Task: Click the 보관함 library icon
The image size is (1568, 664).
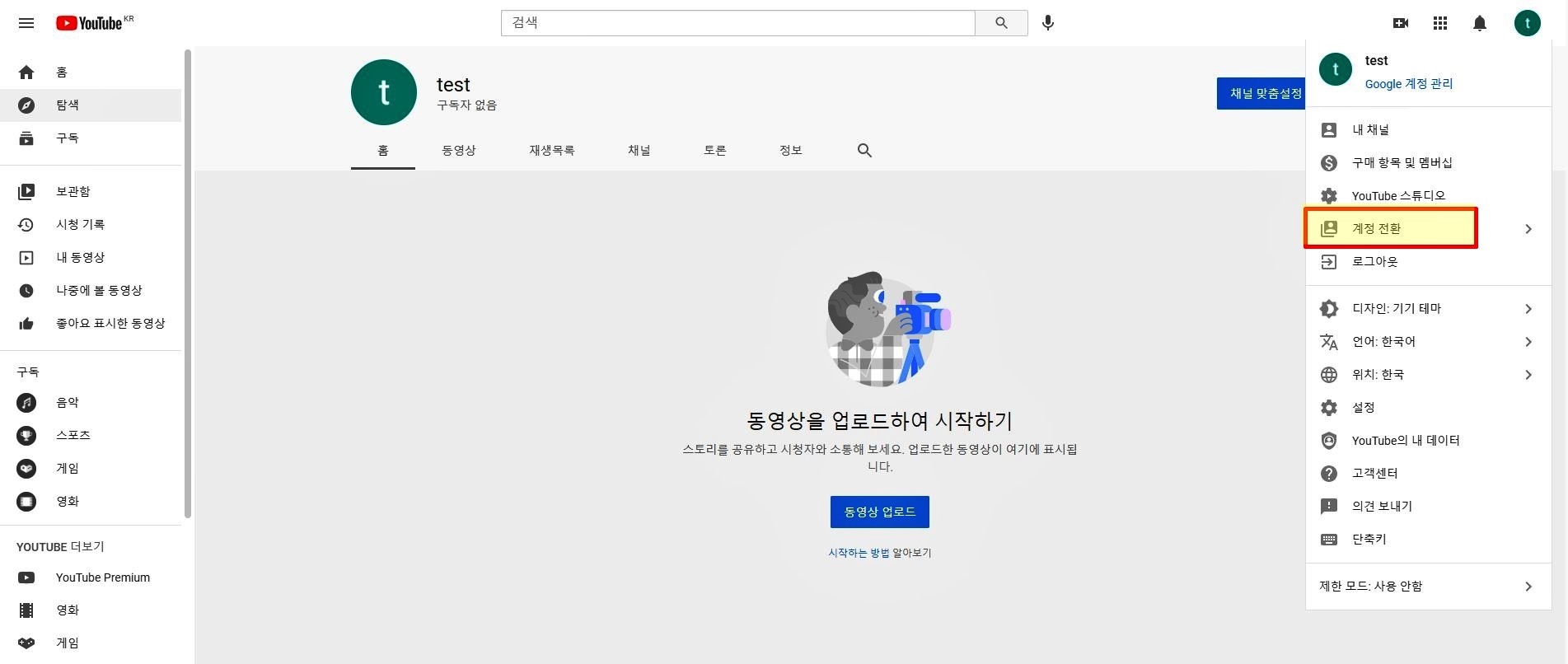Action: point(26,192)
